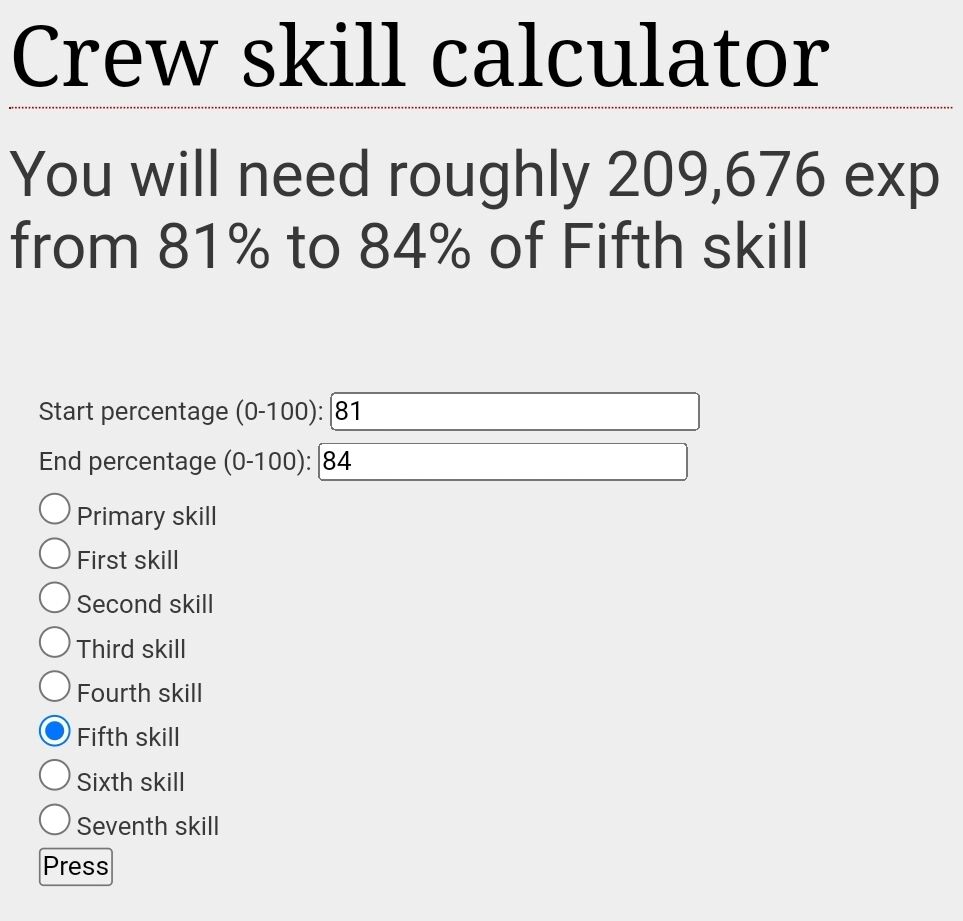Select the Third skill radio circle
This screenshot has height=921, width=963.
click(x=55, y=642)
